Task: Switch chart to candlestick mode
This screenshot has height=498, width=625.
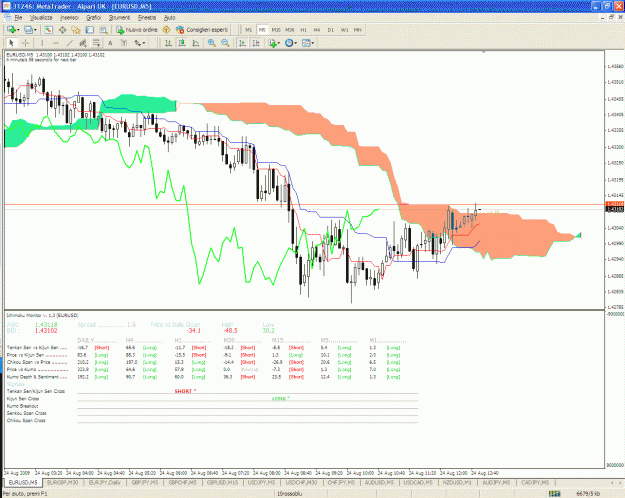Action: (x=182, y=43)
